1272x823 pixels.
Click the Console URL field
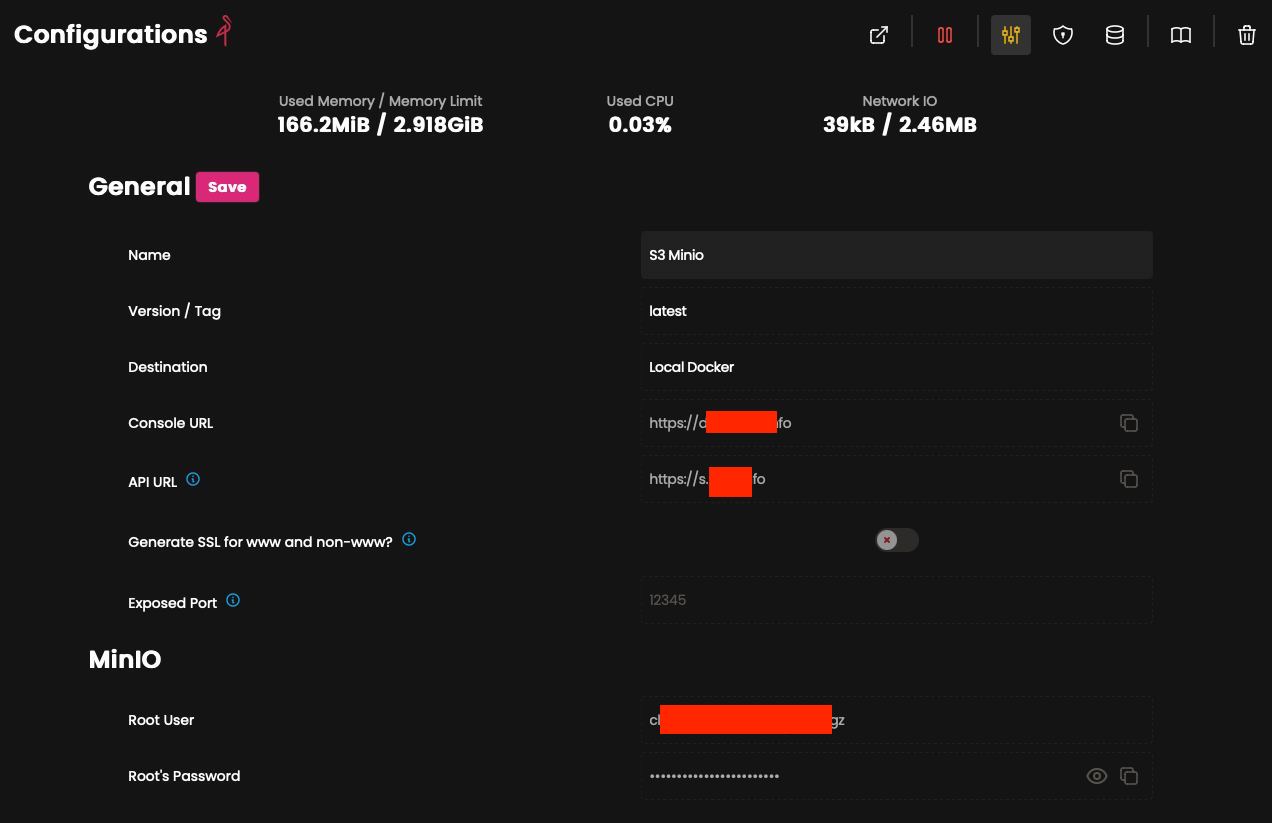click(897, 423)
